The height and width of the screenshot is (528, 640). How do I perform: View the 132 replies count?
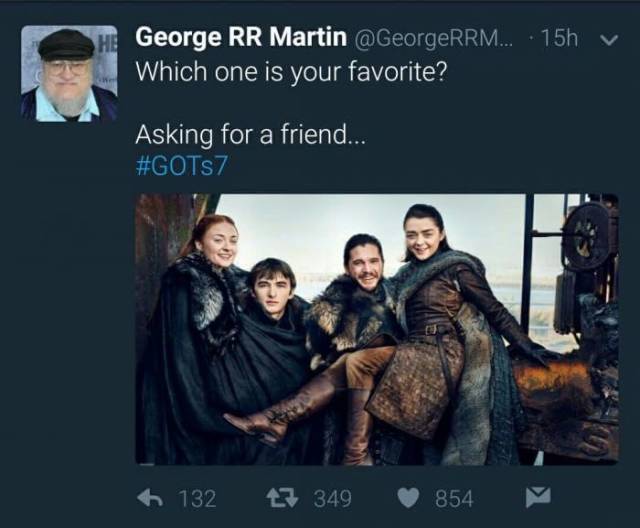197,498
